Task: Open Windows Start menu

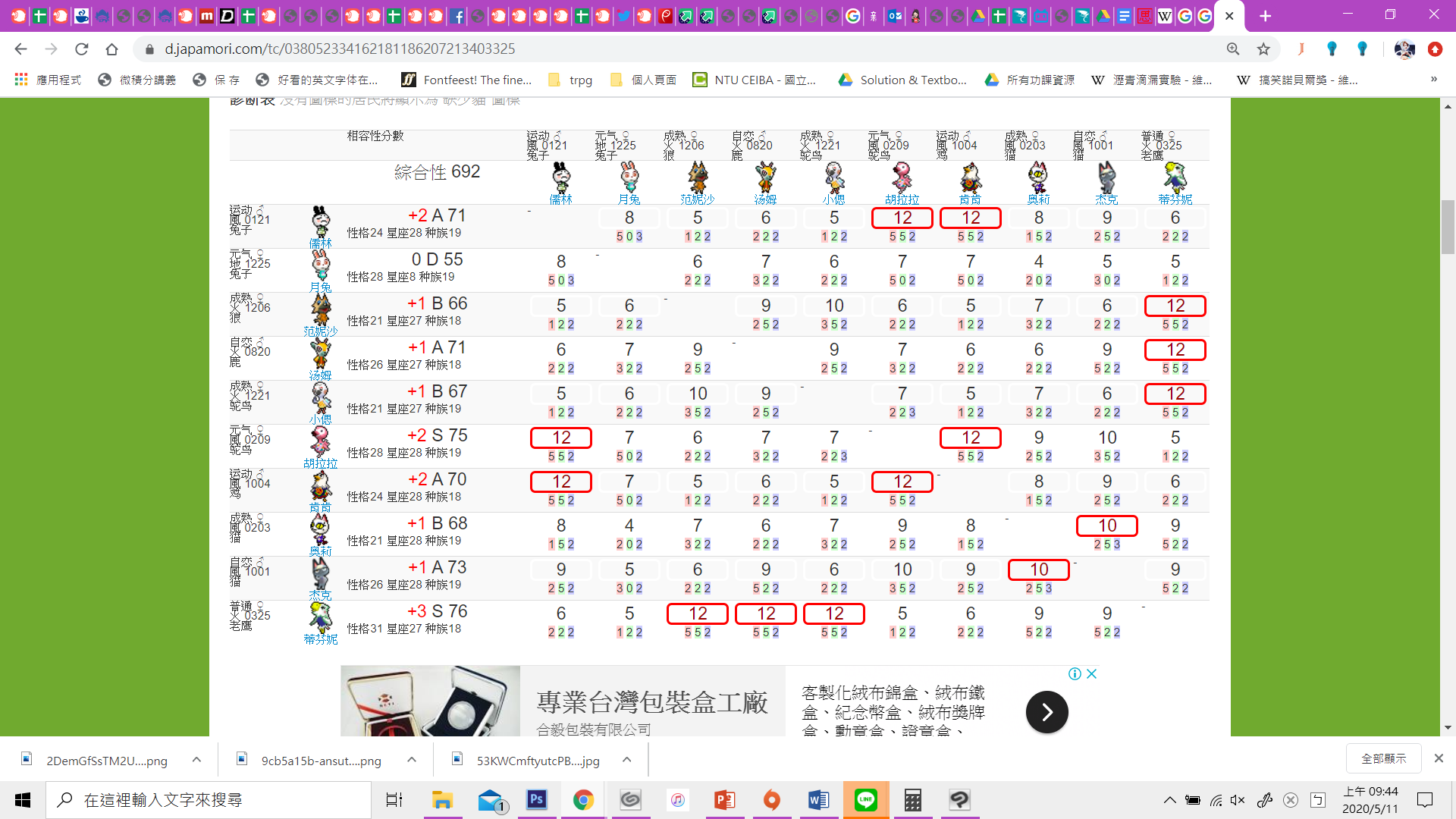Action: pyautogui.click(x=23, y=800)
